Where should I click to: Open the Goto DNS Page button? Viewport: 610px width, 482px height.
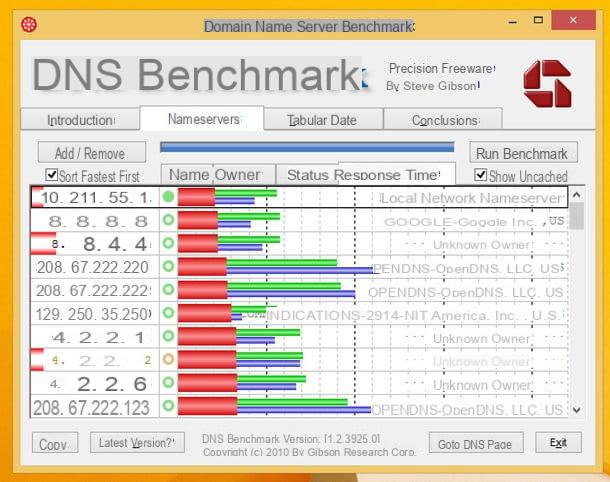[x=476, y=443]
